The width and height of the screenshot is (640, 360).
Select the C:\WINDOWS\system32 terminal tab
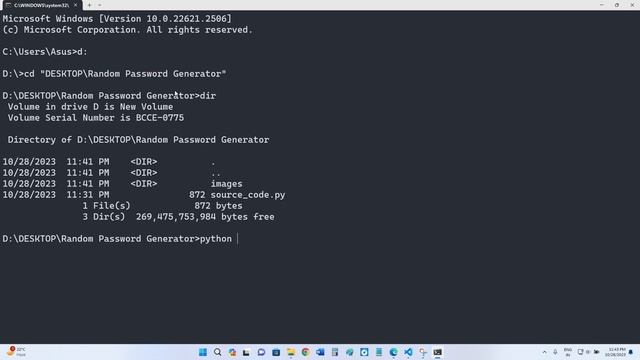point(41,5)
